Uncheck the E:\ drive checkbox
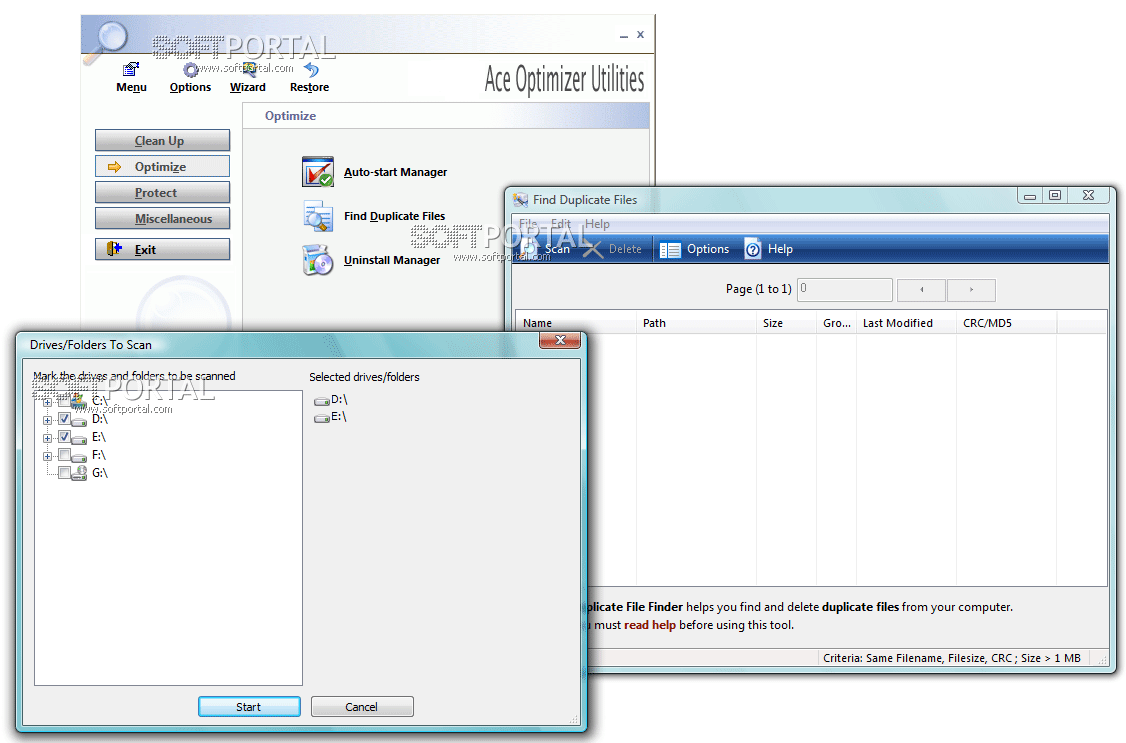Viewport: 1126px width, 743px height. click(64, 436)
